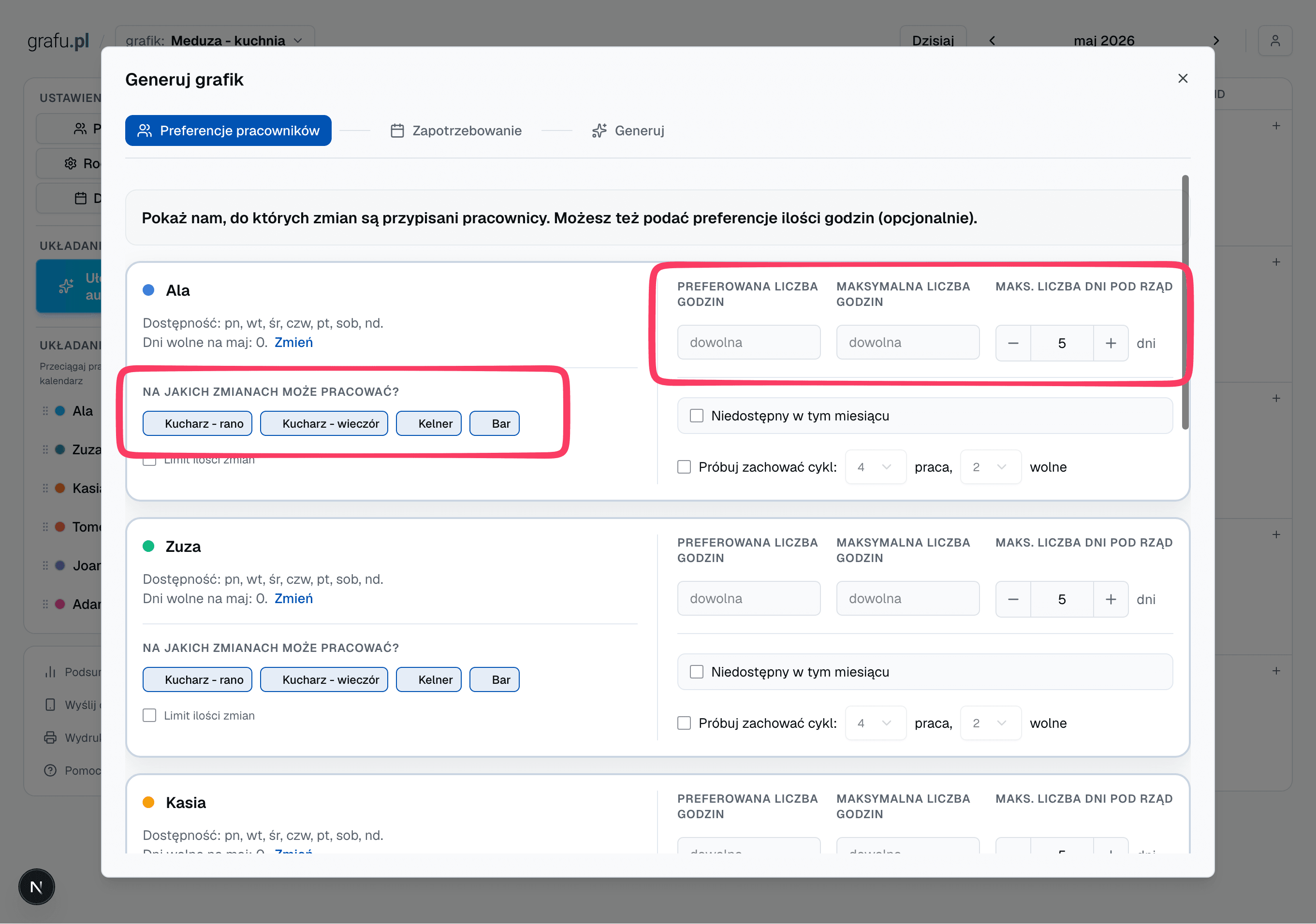
Task: Open Zuza's work days cycle dropdown
Action: click(x=875, y=723)
